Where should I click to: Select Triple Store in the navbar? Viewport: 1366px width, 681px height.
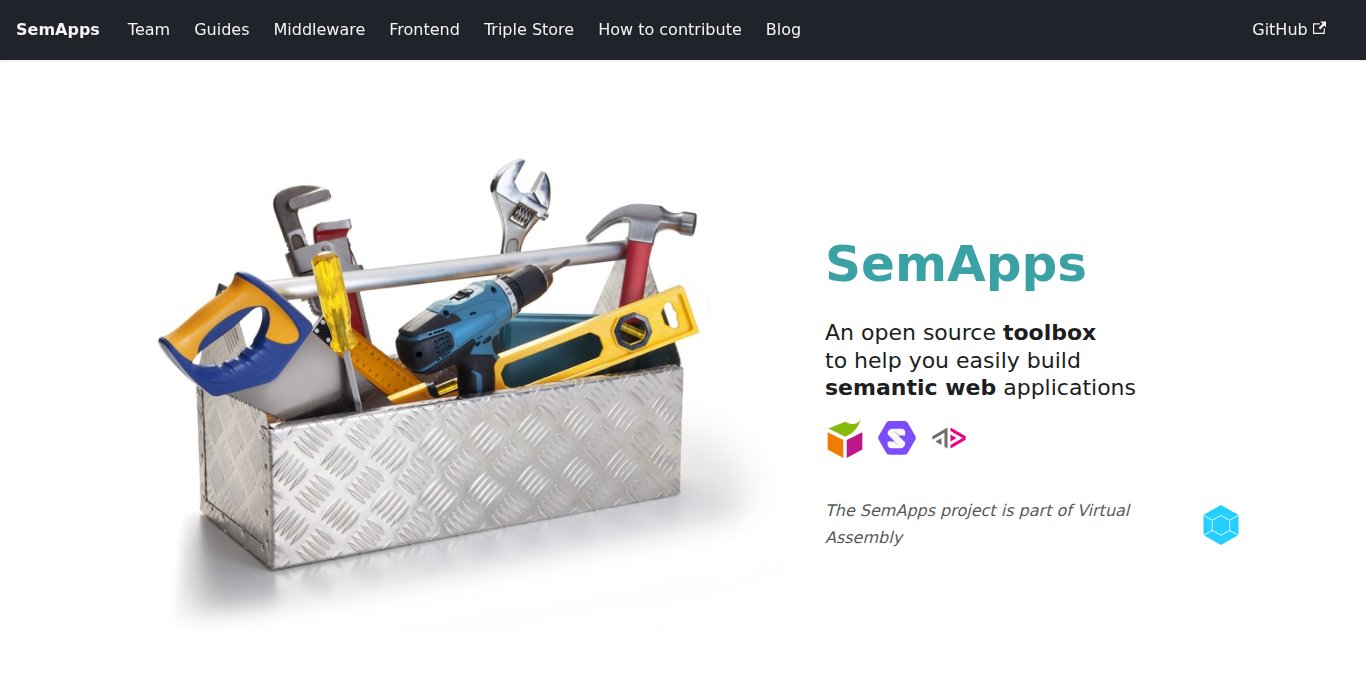coord(529,29)
